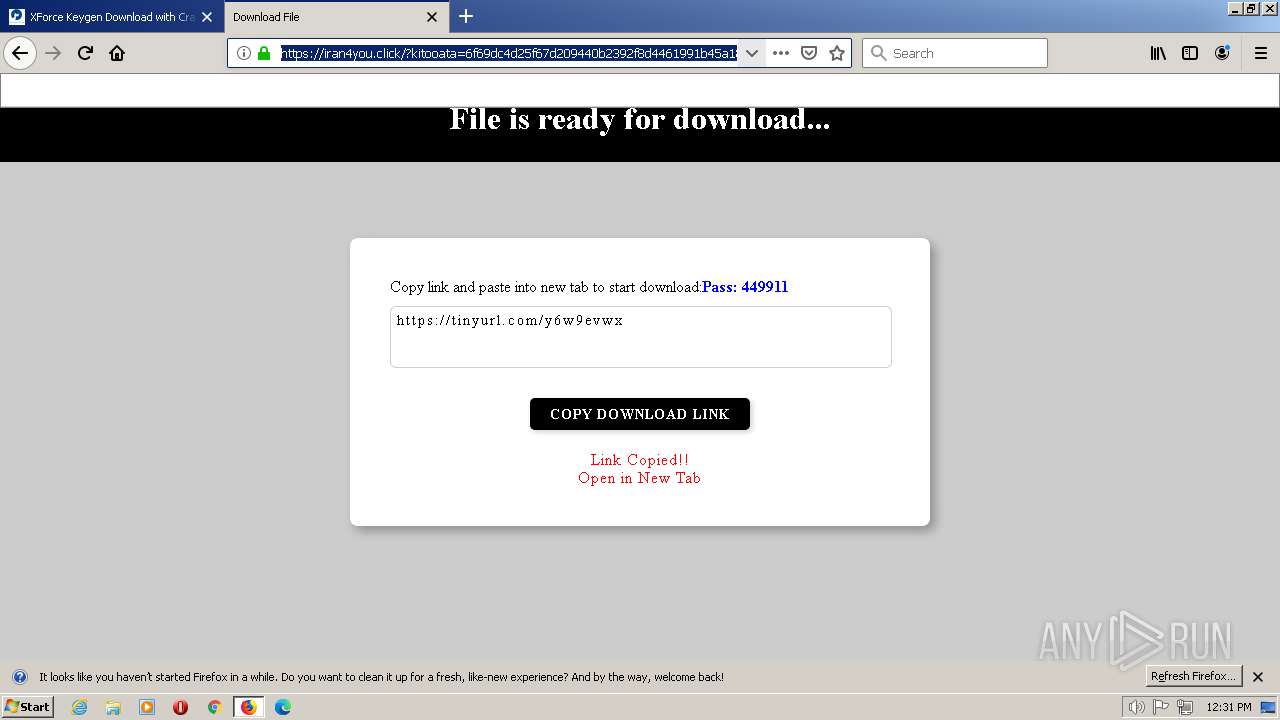Click the green padlock connection icon
Screen dimensions: 1280x720
tap(264, 53)
